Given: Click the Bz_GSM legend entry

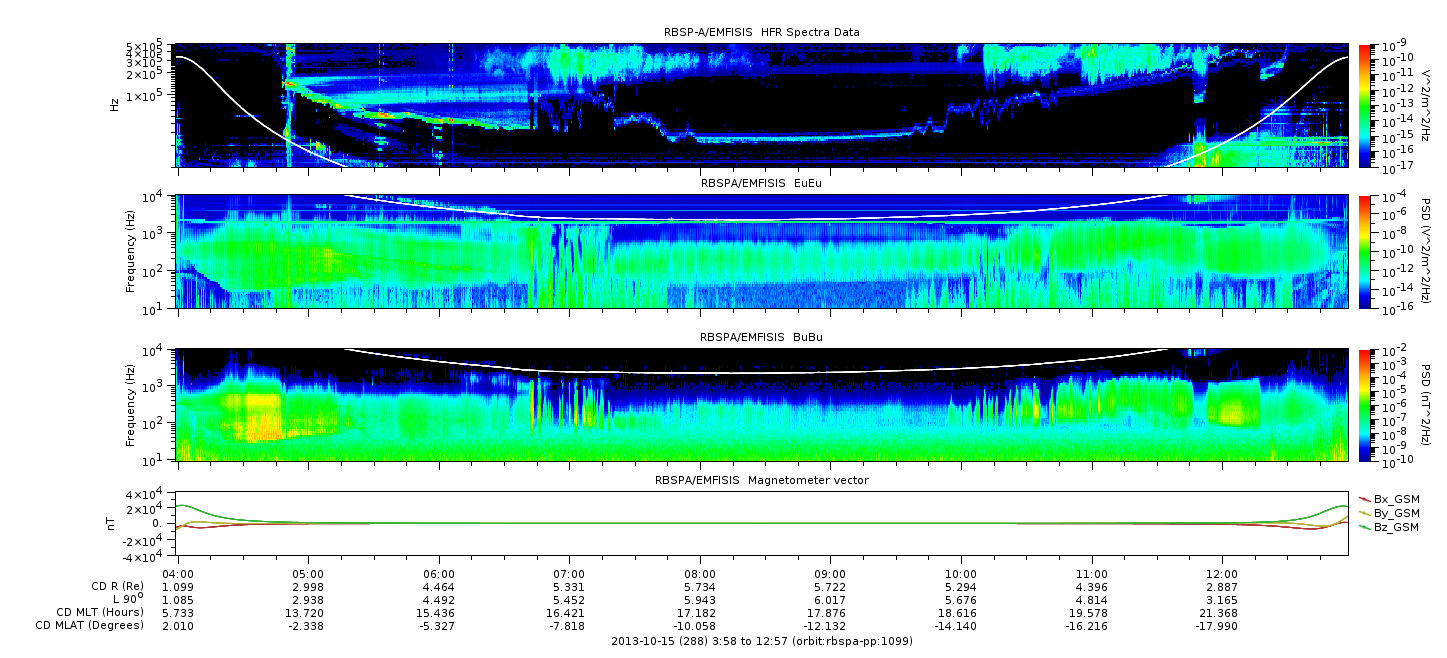Looking at the screenshot, I should (1396, 526).
